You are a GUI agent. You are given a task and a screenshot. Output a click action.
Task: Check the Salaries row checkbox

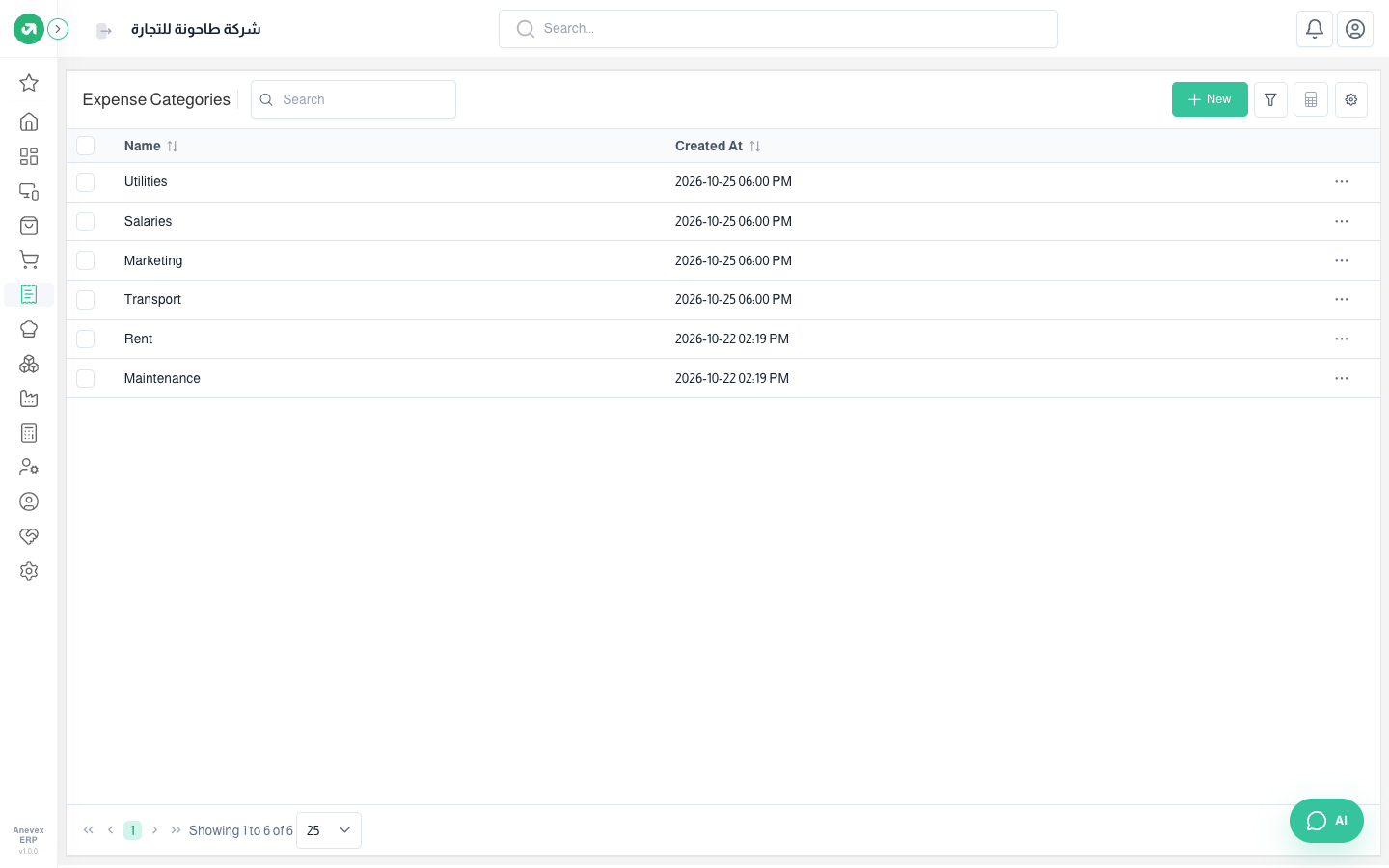click(x=86, y=222)
